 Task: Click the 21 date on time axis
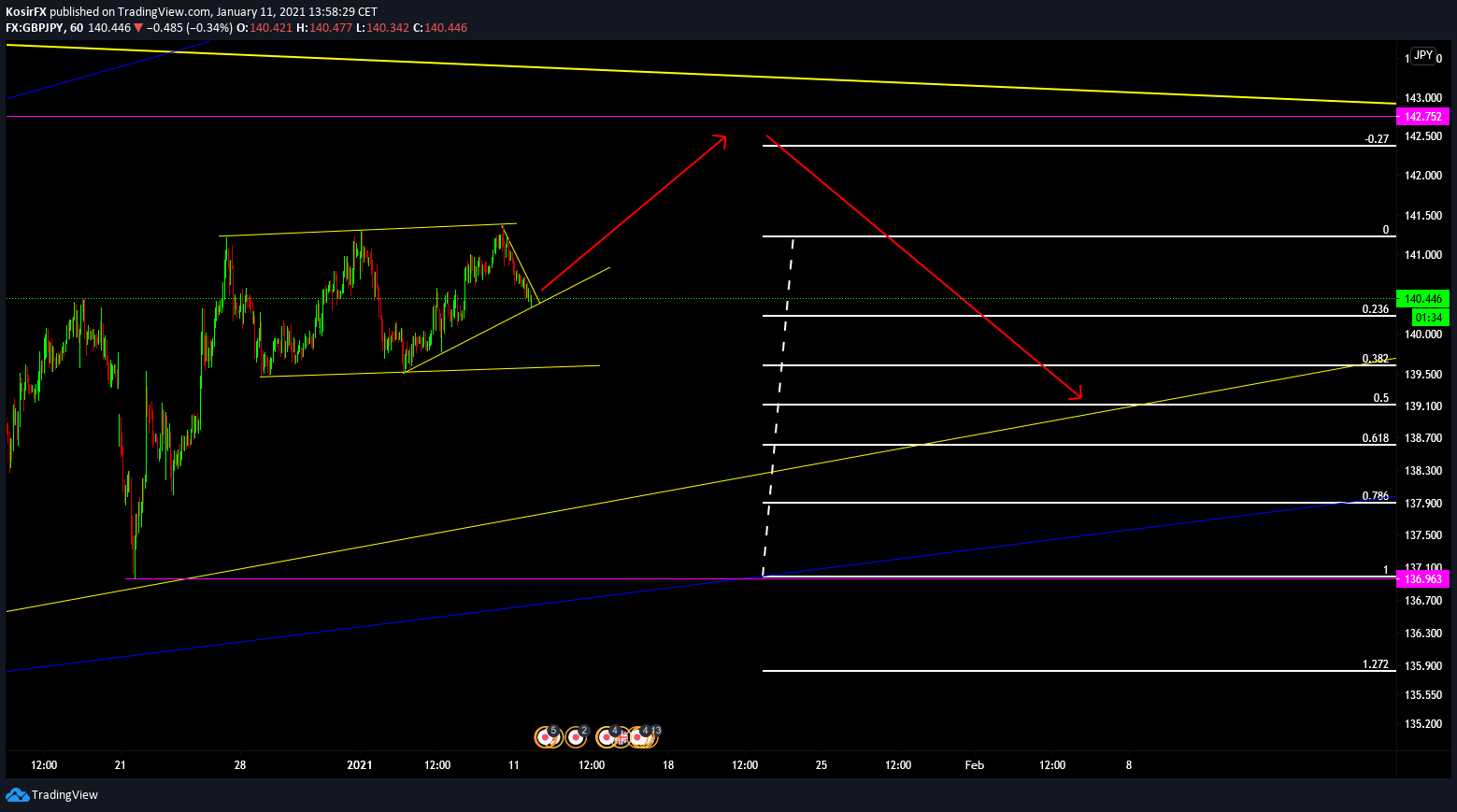pyautogui.click(x=121, y=765)
